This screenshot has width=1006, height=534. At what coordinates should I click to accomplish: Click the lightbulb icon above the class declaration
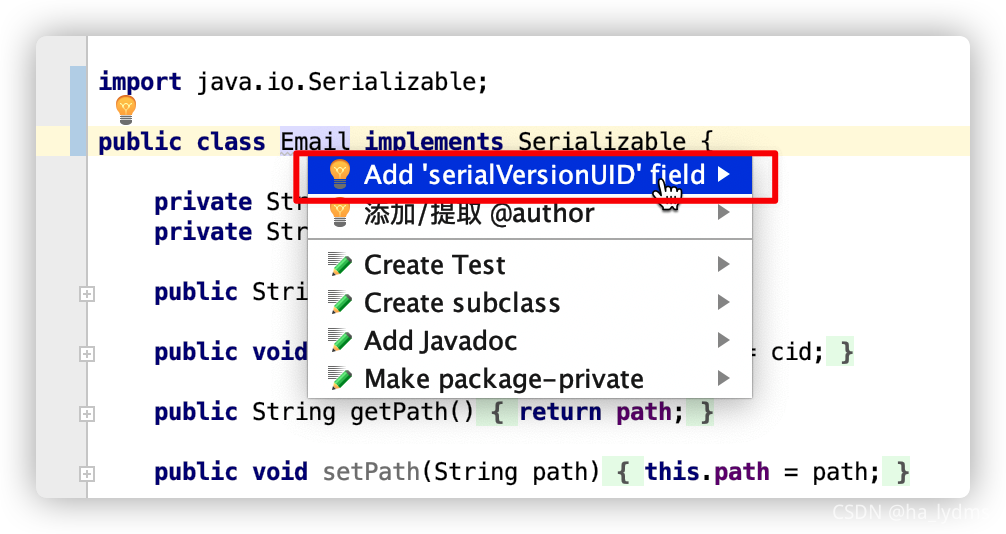click(126, 109)
